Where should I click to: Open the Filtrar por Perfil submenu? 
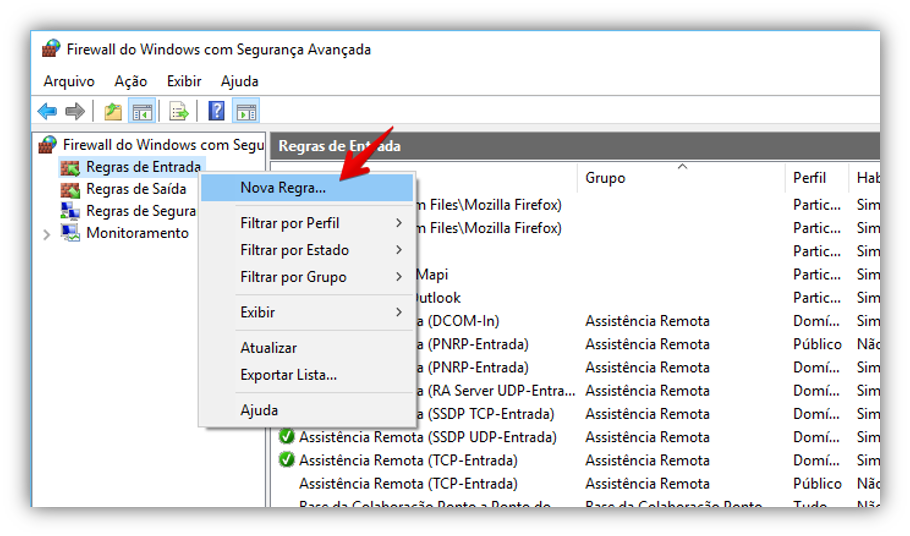coord(290,223)
